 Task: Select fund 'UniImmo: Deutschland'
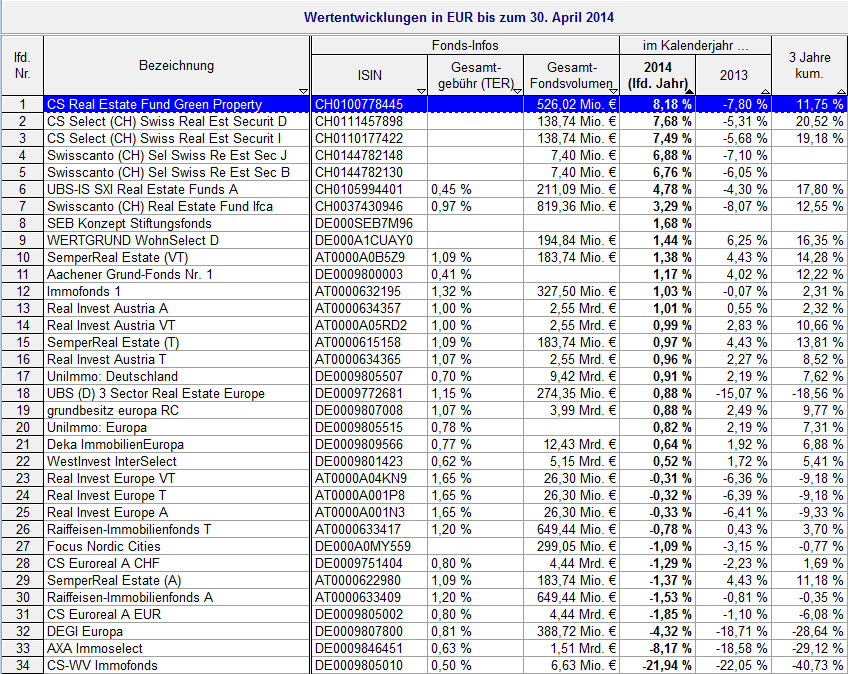pos(112,376)
